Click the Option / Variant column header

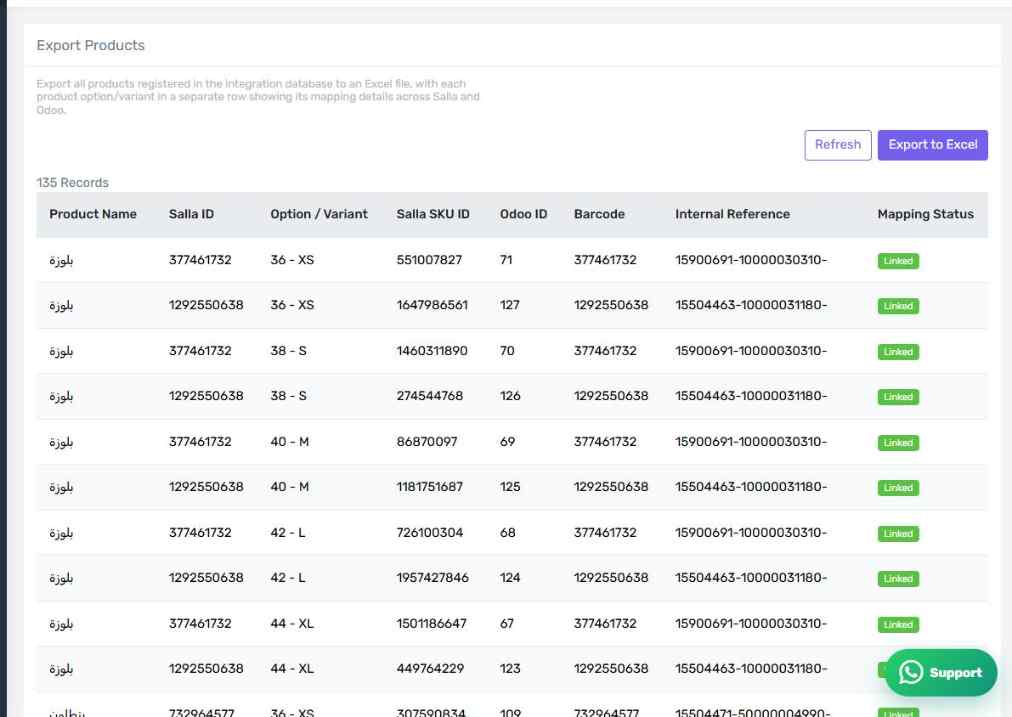319,214
